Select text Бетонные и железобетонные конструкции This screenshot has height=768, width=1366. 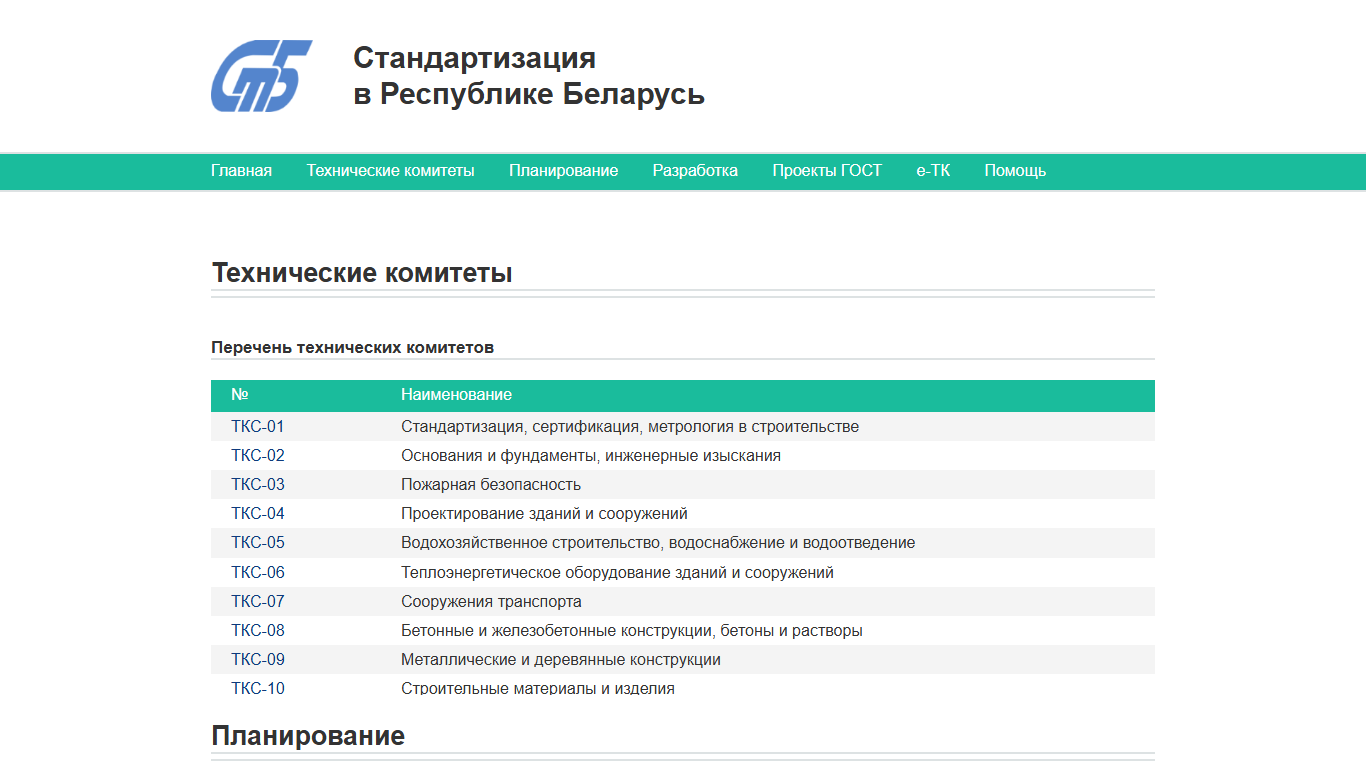[557, 630]
